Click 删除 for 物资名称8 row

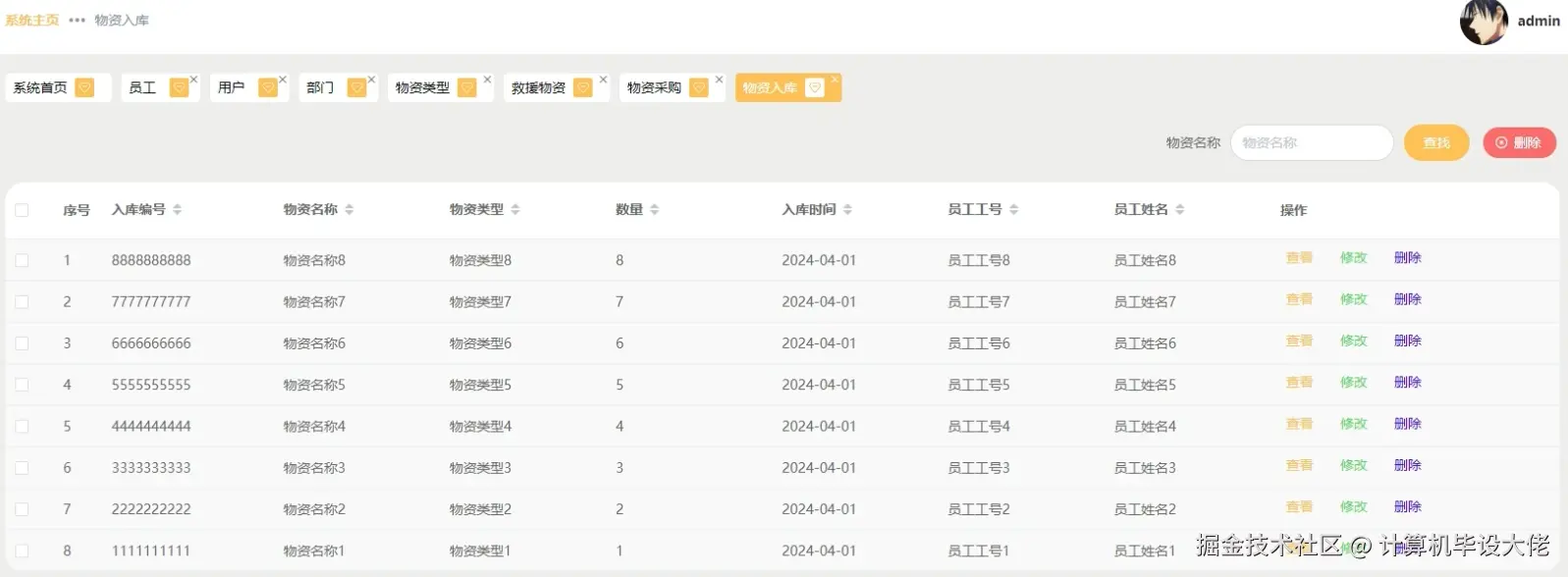(x=1407, y=258)
